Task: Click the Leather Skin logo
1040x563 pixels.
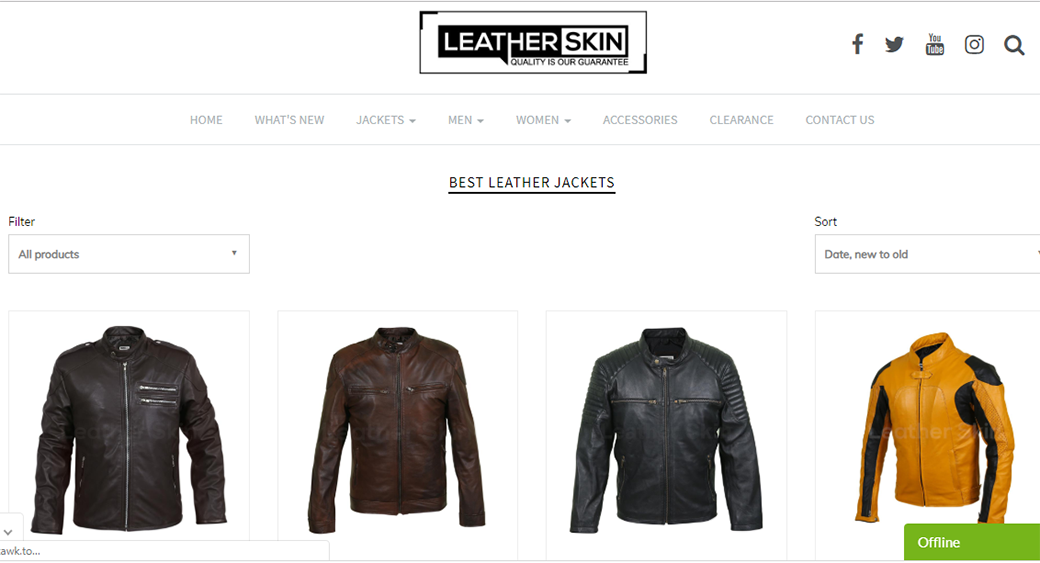Action: [533, 42]
